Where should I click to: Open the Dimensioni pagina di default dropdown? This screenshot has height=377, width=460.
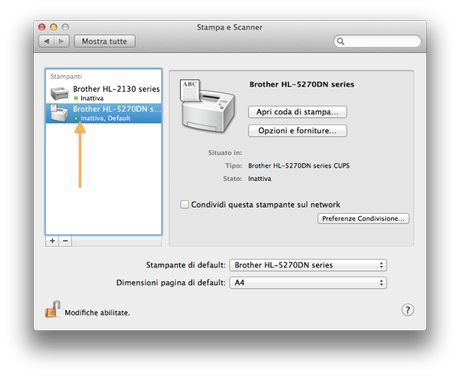click(308, 283)
